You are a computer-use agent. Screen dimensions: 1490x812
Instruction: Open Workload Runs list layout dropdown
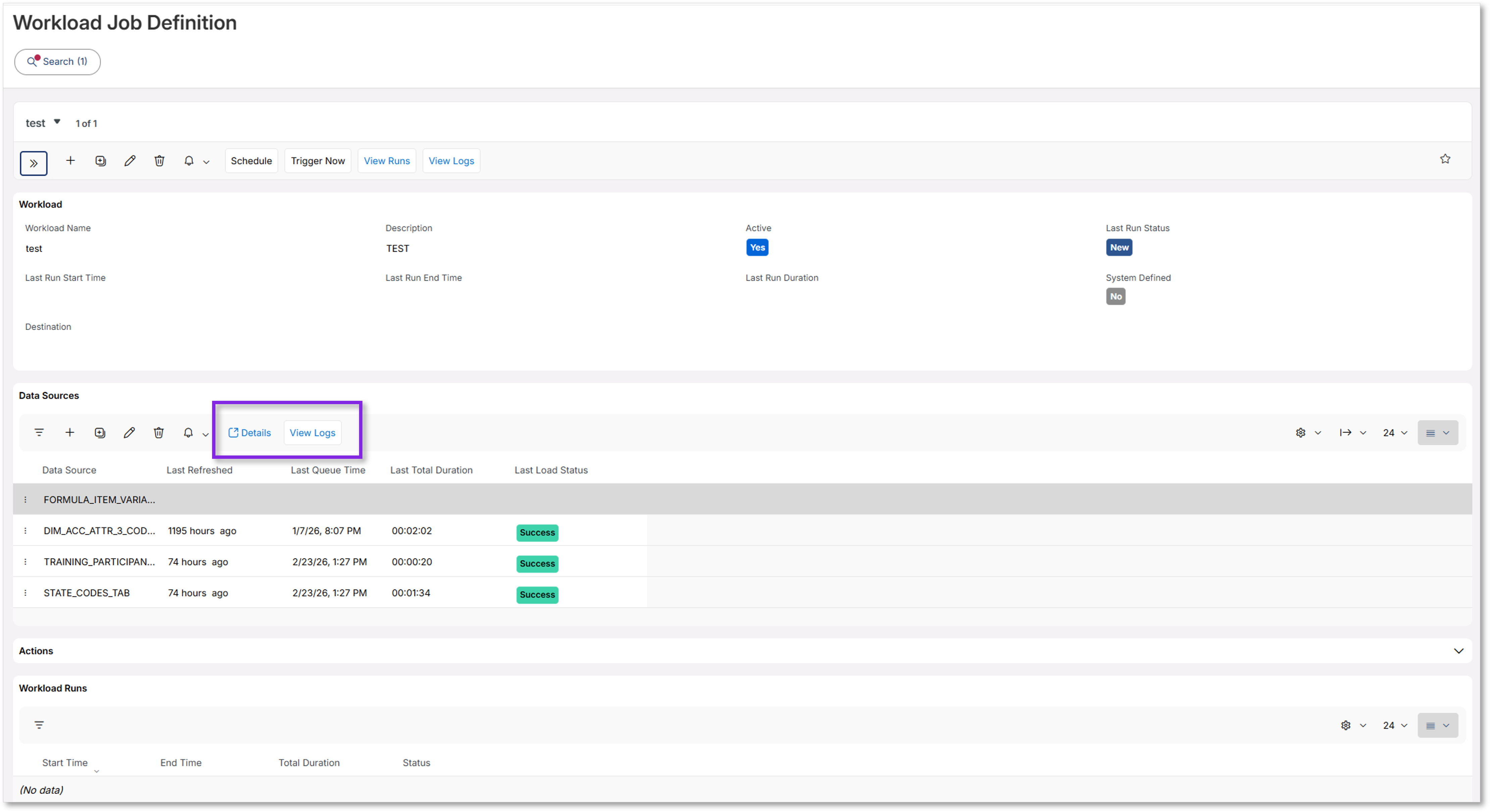click(x=1437, y=725)
